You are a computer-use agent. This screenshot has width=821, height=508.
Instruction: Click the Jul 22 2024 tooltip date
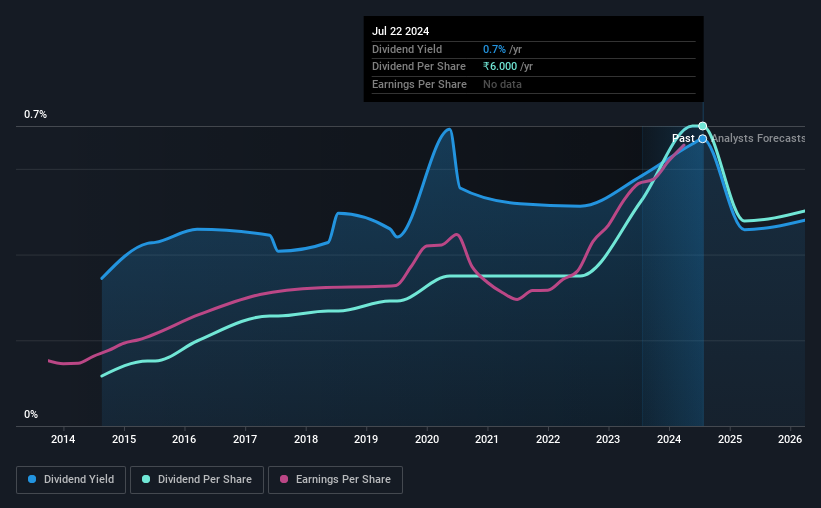click(401, 31)
